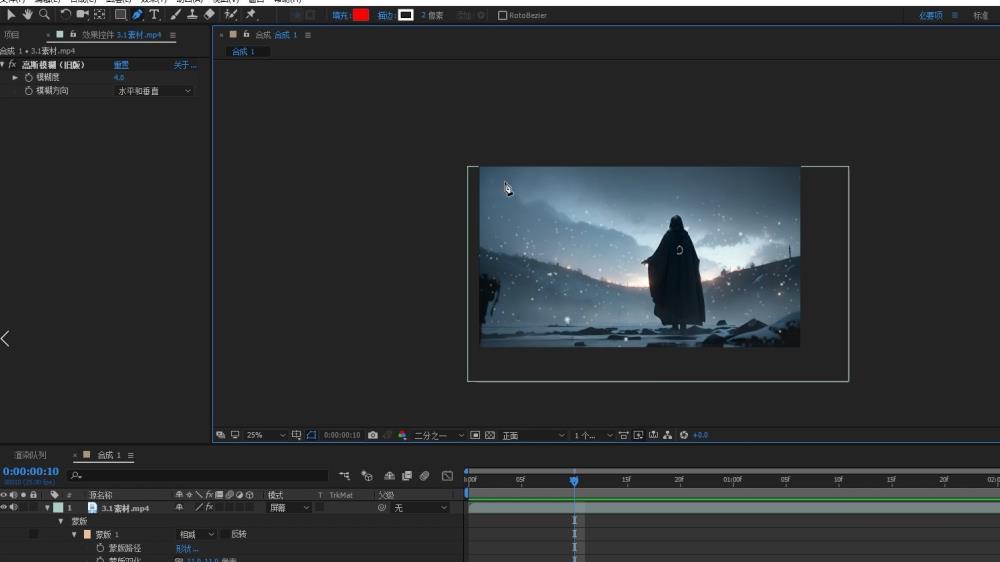Open the 1个... view layout dropdown

(593, 435)
